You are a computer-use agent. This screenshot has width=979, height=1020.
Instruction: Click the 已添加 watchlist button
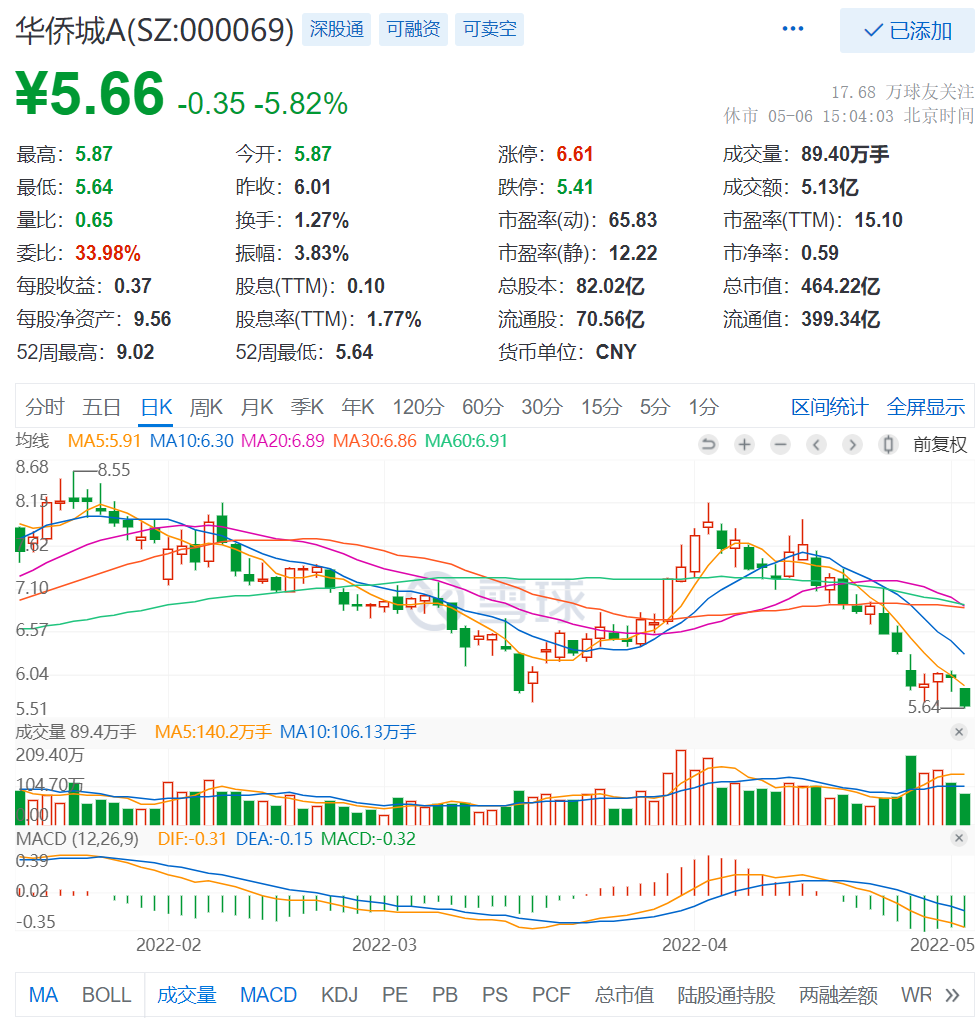(907, 31)
